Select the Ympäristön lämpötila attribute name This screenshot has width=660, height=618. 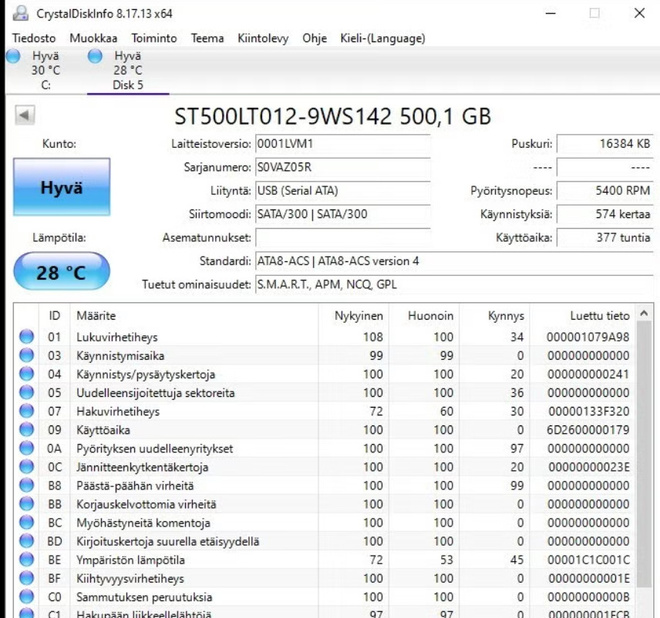130,560
